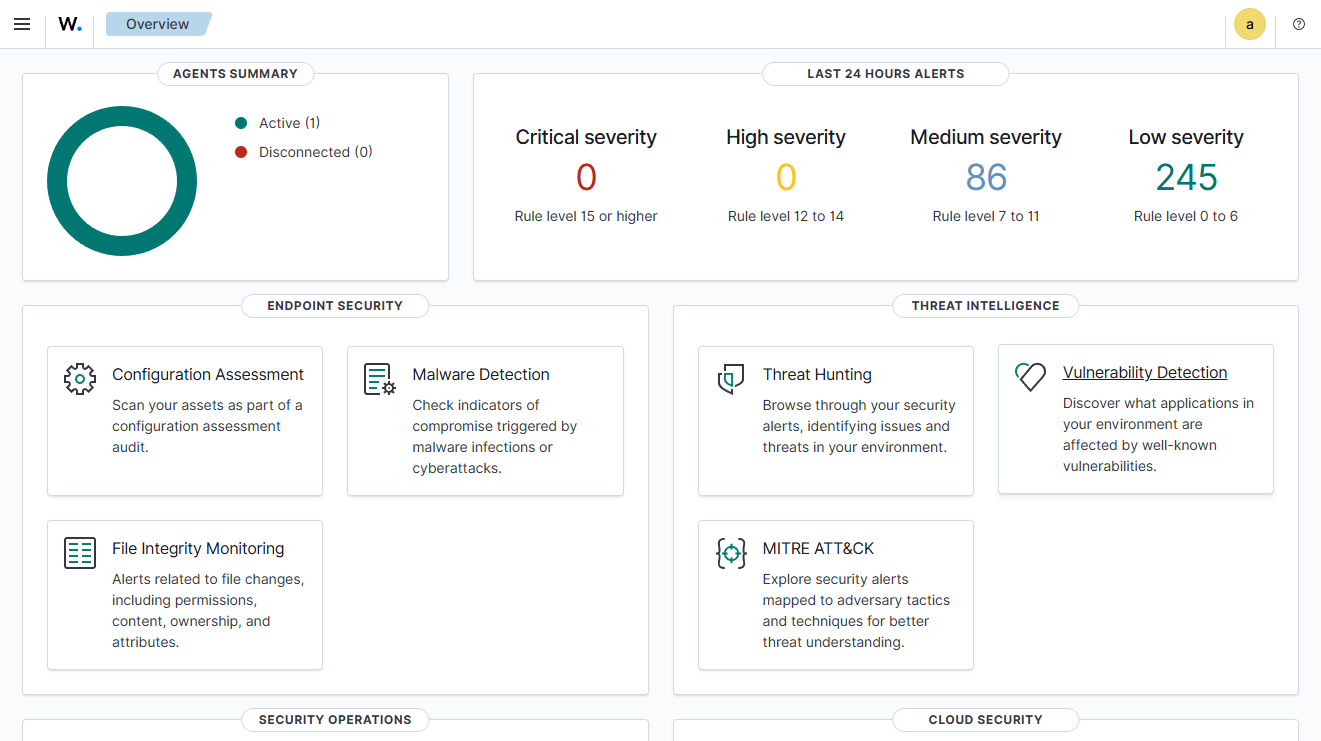
Task: Click the 'AGENTS SUMMARY' panel title
Action: [x=235, y=74]
